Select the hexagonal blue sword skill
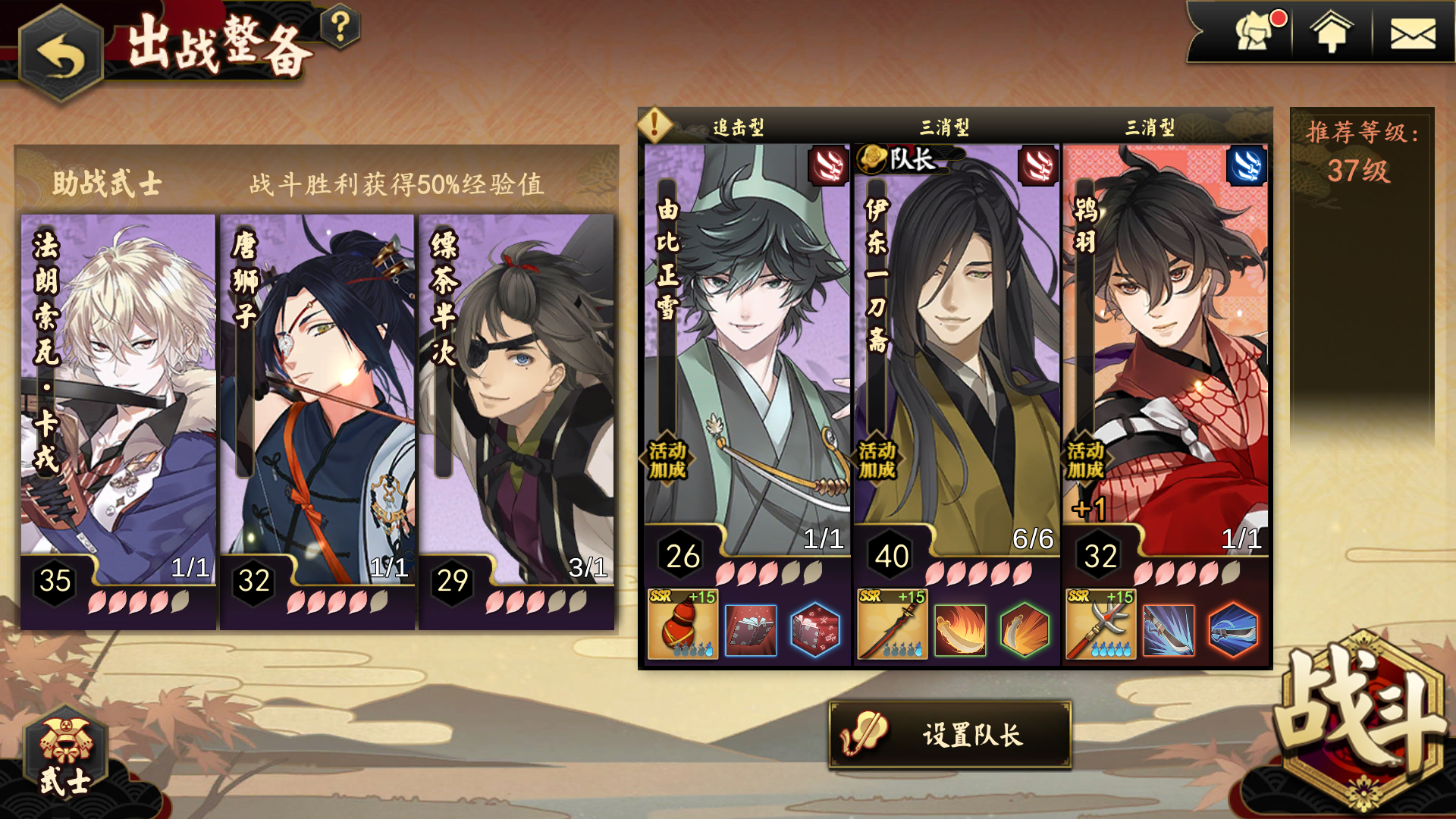This screenshot has width=1456, height=819. coord(1234,629)
